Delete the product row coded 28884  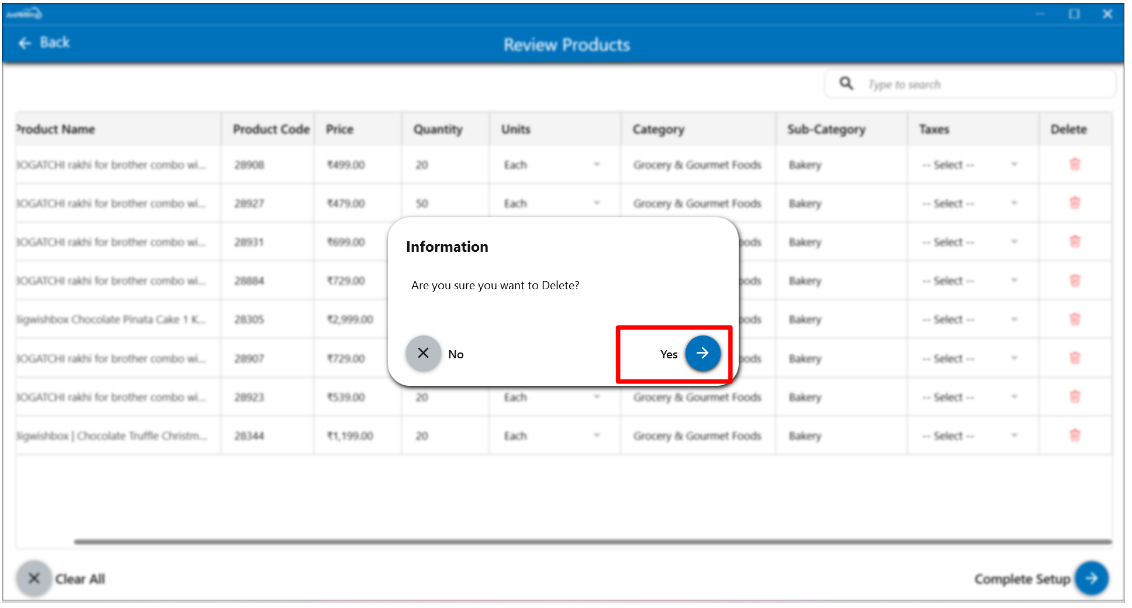(x=1075, y=281)
